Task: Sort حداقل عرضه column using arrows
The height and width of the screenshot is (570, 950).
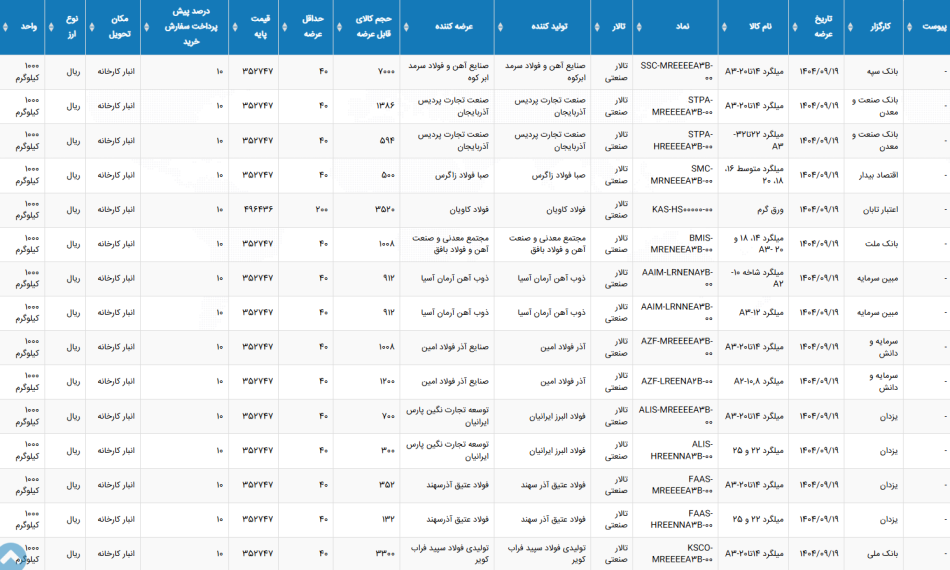Action: [x=285, y=27]
